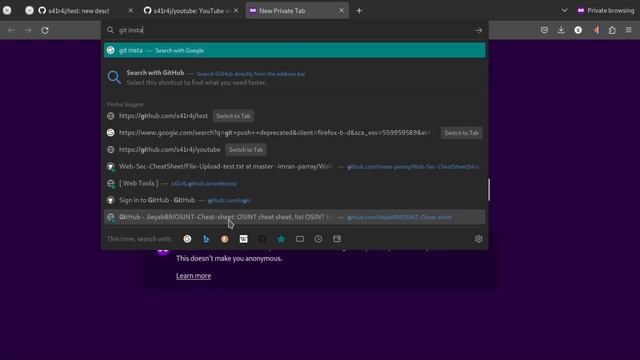Click the back navigation arrow
This screenshot has height=360, width=640.
(11, 30)
